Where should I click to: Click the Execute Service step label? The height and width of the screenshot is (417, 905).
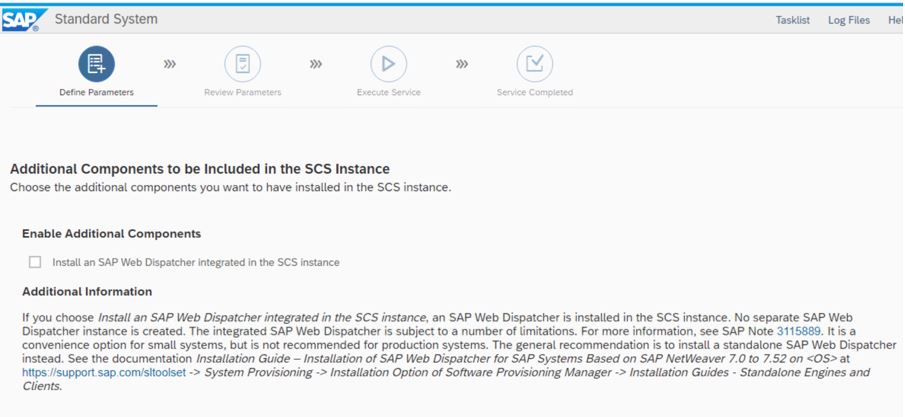388,92
